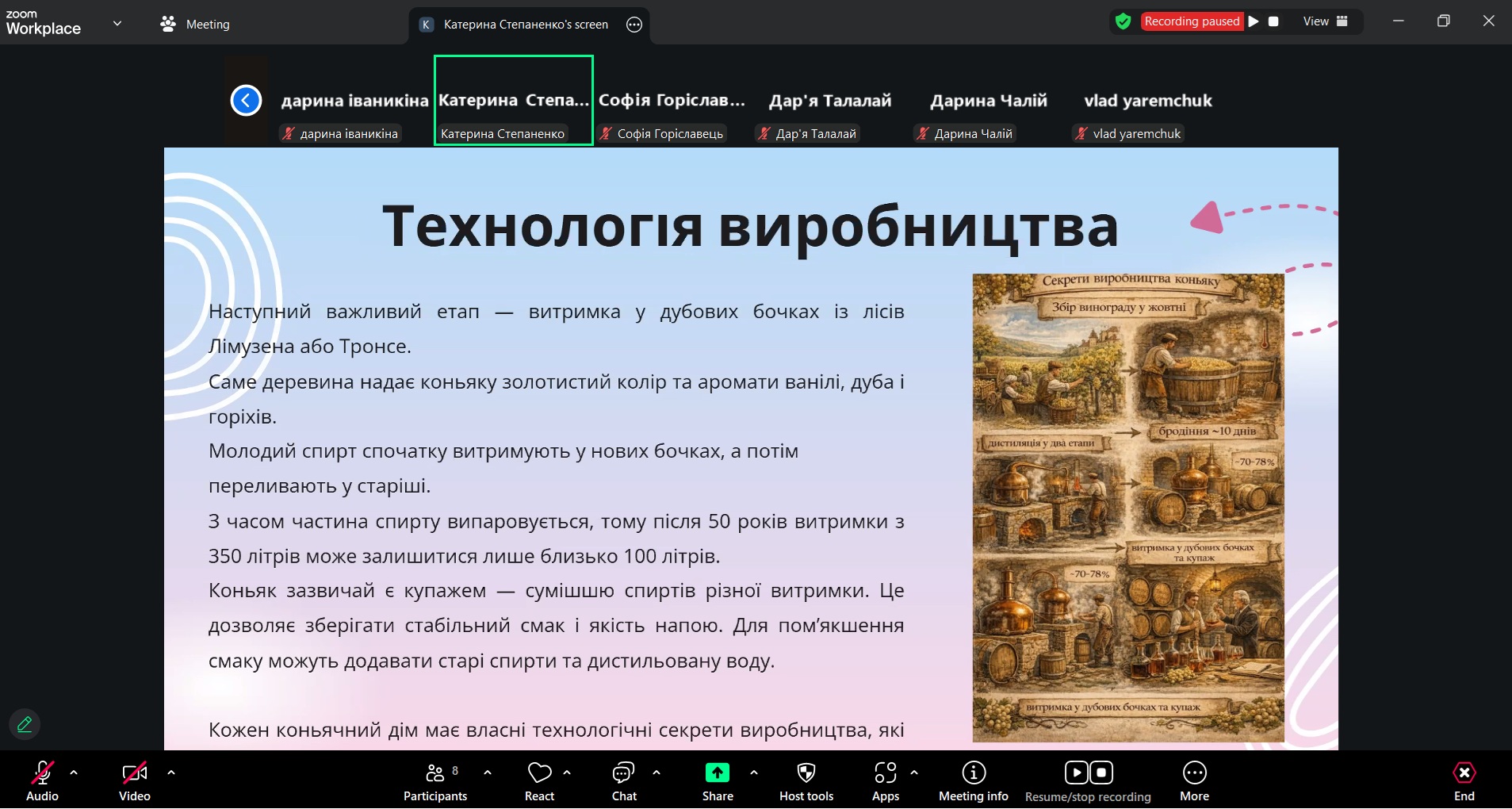Open the Zoom Workplace dropdown arrow
The image size is (1512, 809).
[117, 23]
